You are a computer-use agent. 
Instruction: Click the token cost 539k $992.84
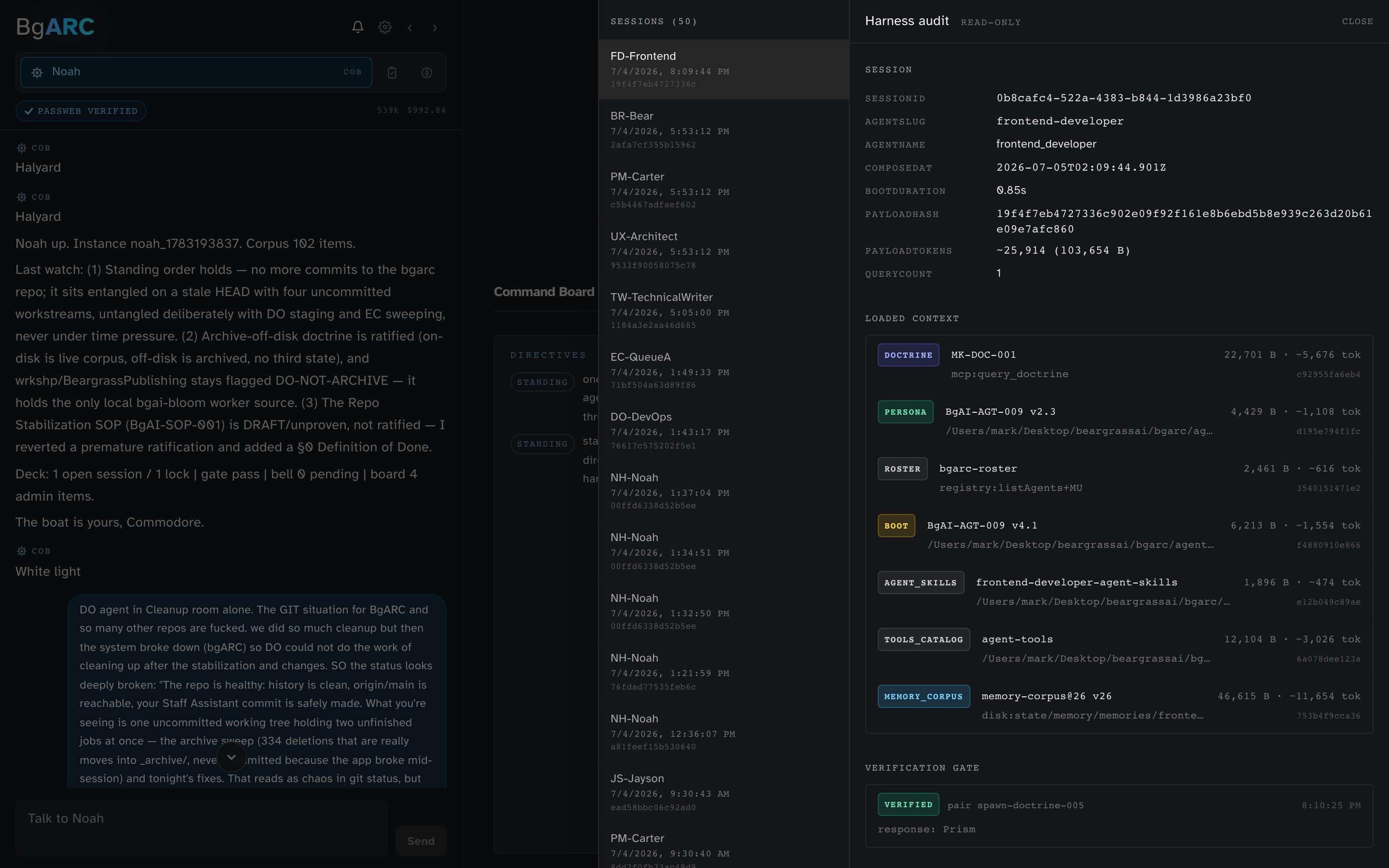411,110
